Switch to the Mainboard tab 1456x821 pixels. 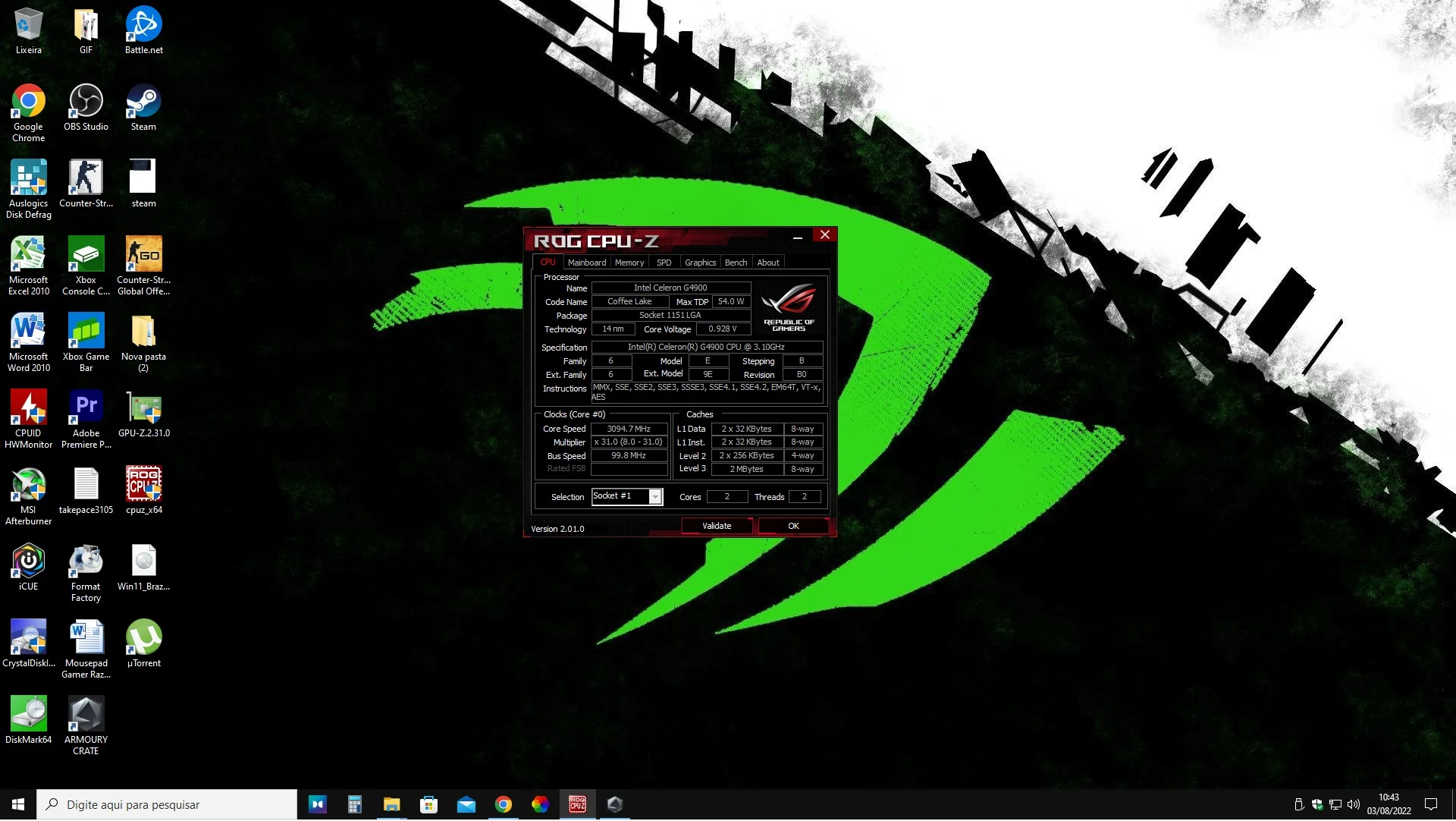coord(586,263)
